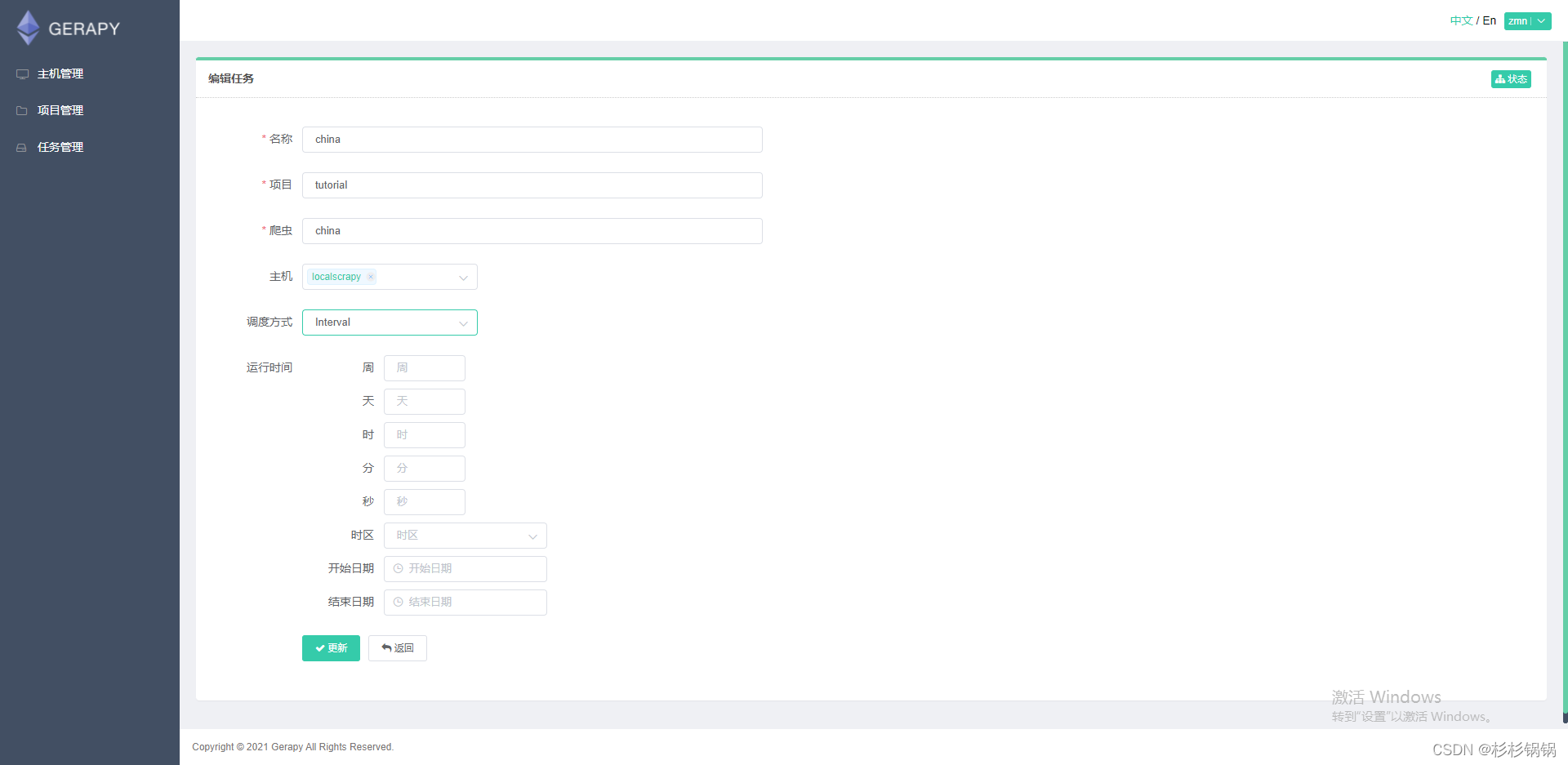Focus the 分 minutes input
The width and height of the screenshot is (1568, 765).
(x=425, y=469)
